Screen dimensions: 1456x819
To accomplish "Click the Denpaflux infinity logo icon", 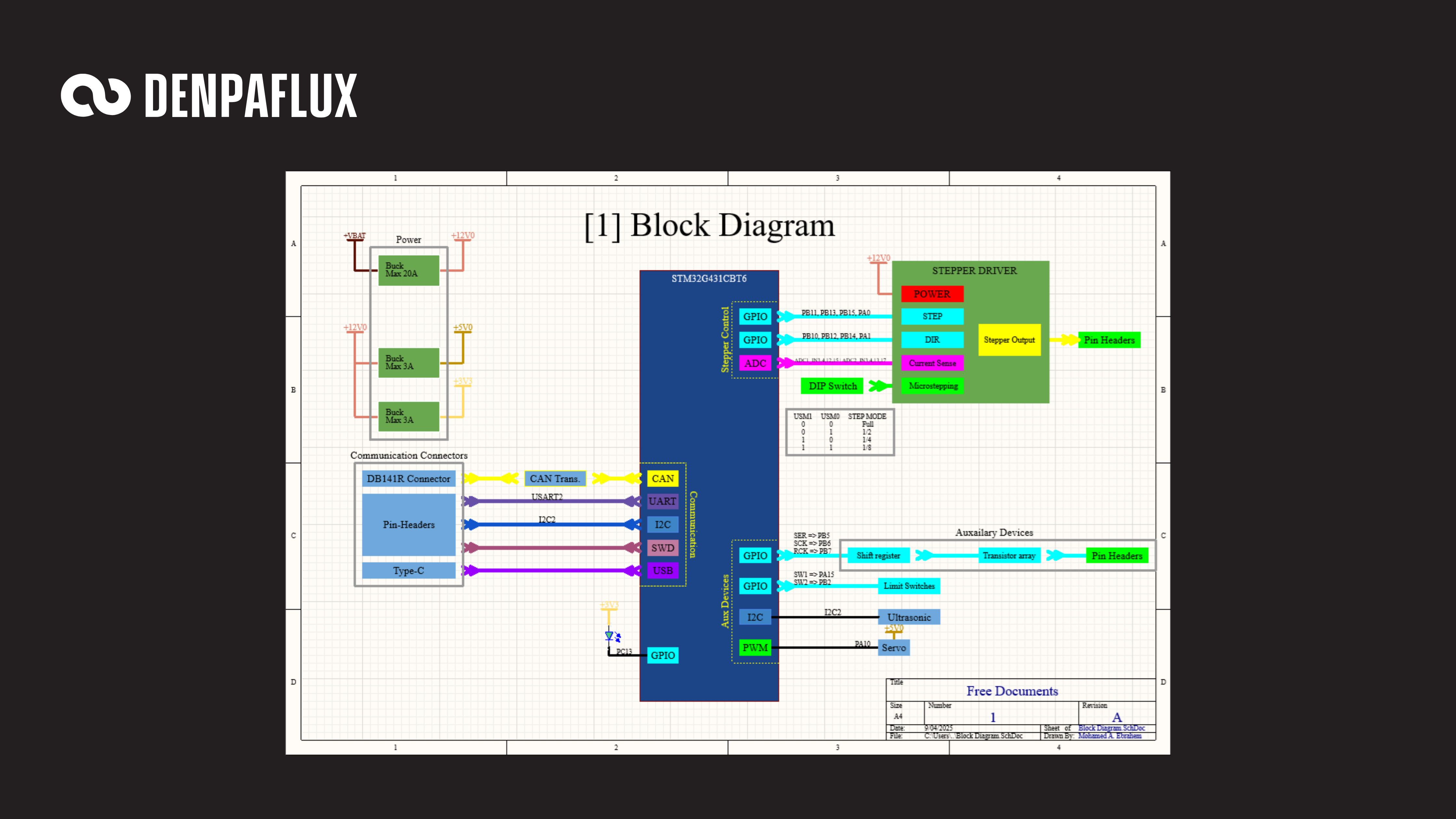I will (x=96, y=95).
